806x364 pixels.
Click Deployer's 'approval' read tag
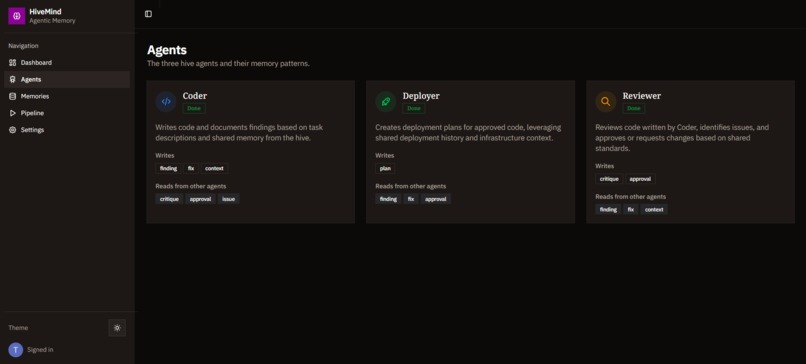click(x=436, y=199)
